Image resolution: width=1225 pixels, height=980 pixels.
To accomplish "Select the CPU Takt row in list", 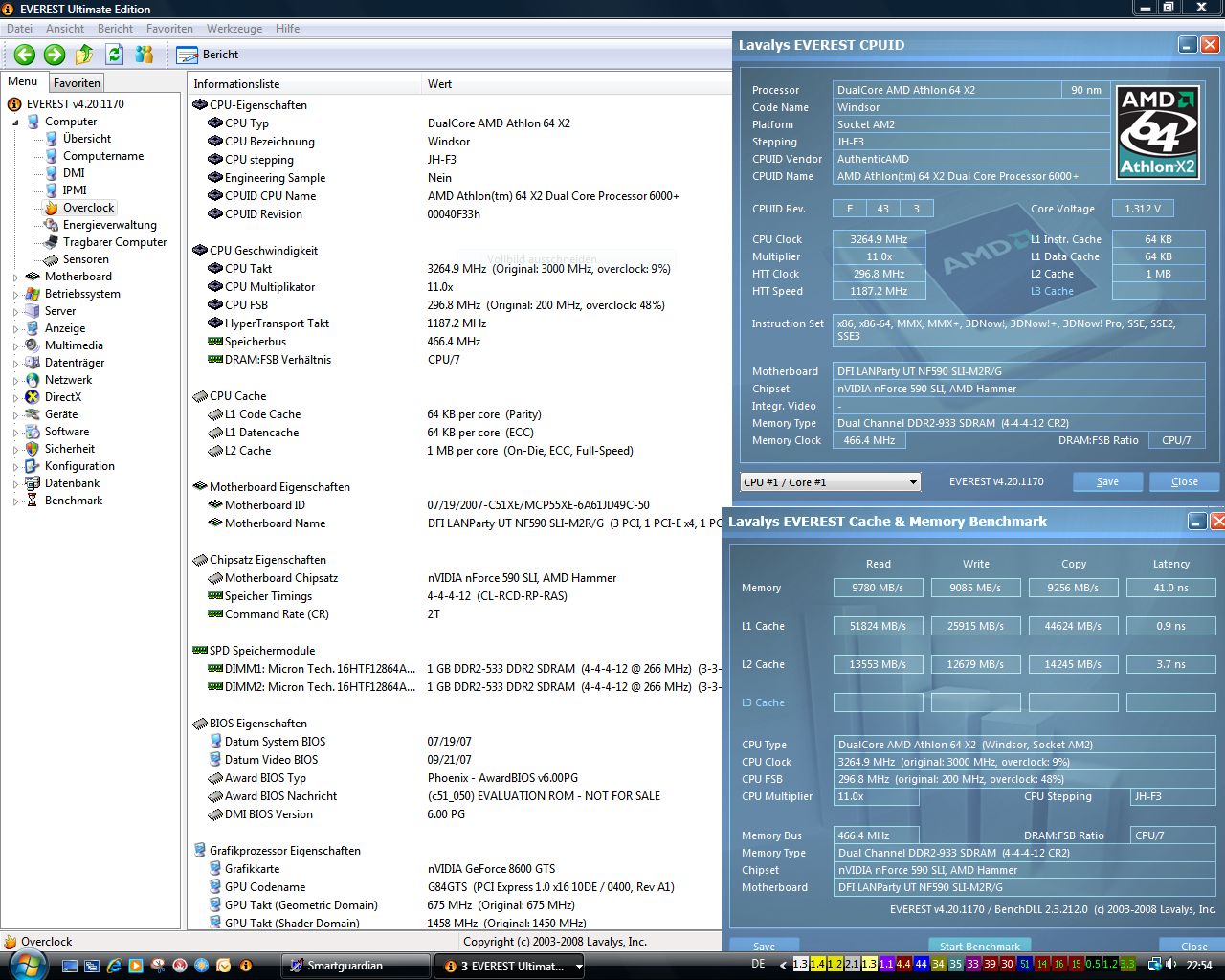I will pyautogui.click(x=459, y=269).
